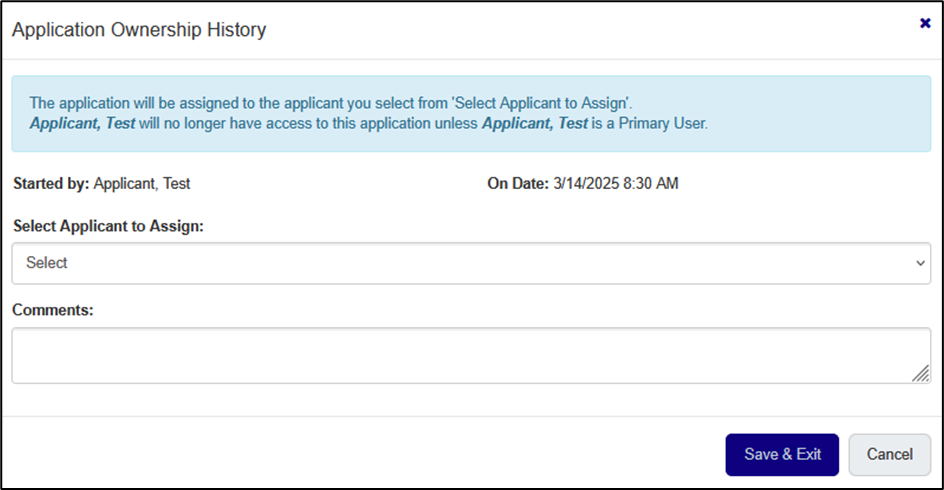Click the chevron arrow of applicant dropdown
The width and height of the screenshot is (944, 490).
920,263
